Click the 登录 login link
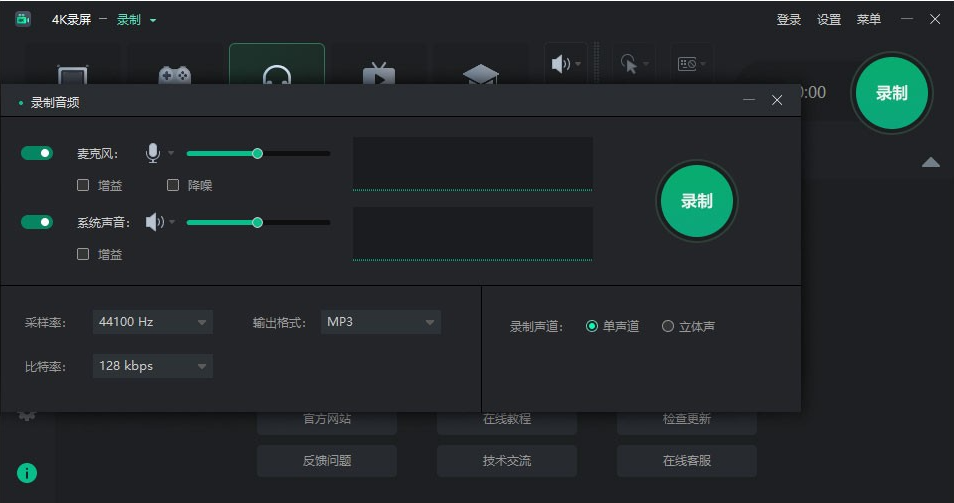The image size is (954, 503). tap(789, 20)
